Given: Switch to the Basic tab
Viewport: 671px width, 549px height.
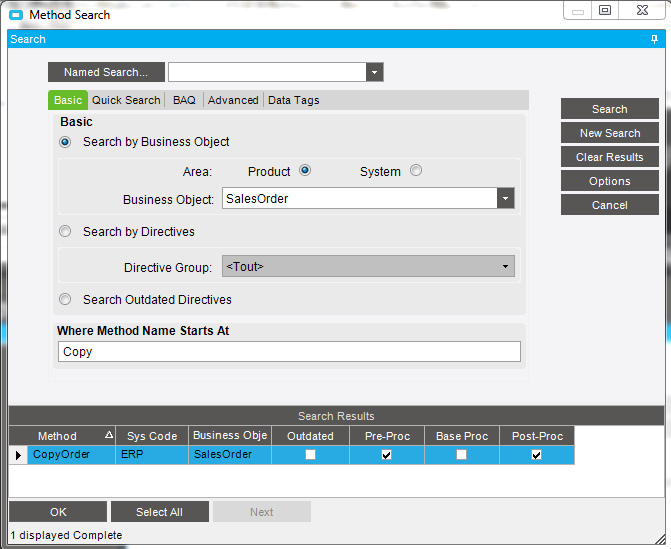Looking at the screenshot, I should coord(68,100).
